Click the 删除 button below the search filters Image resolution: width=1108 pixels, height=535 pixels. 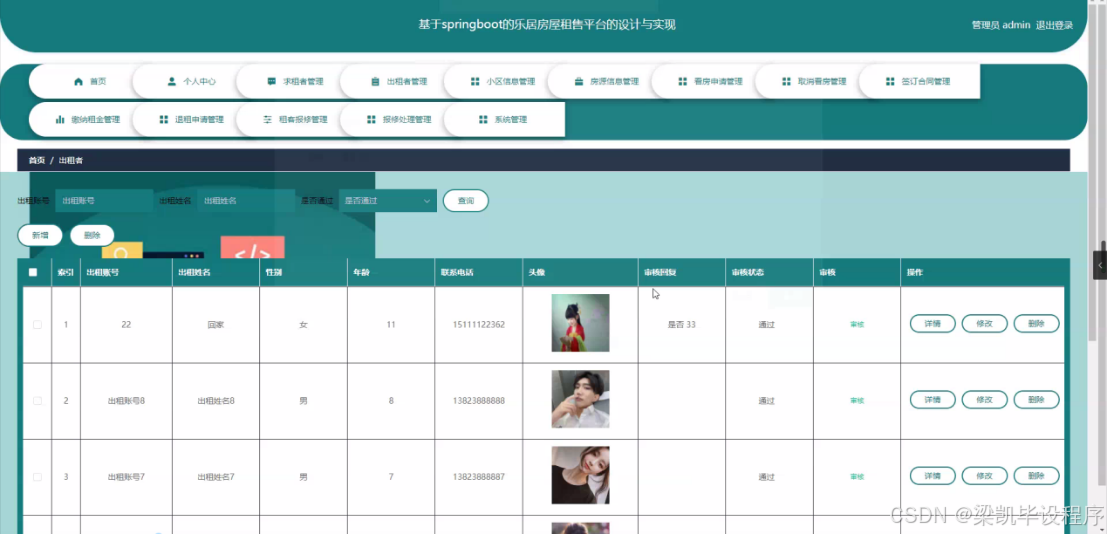click(92, 235)
